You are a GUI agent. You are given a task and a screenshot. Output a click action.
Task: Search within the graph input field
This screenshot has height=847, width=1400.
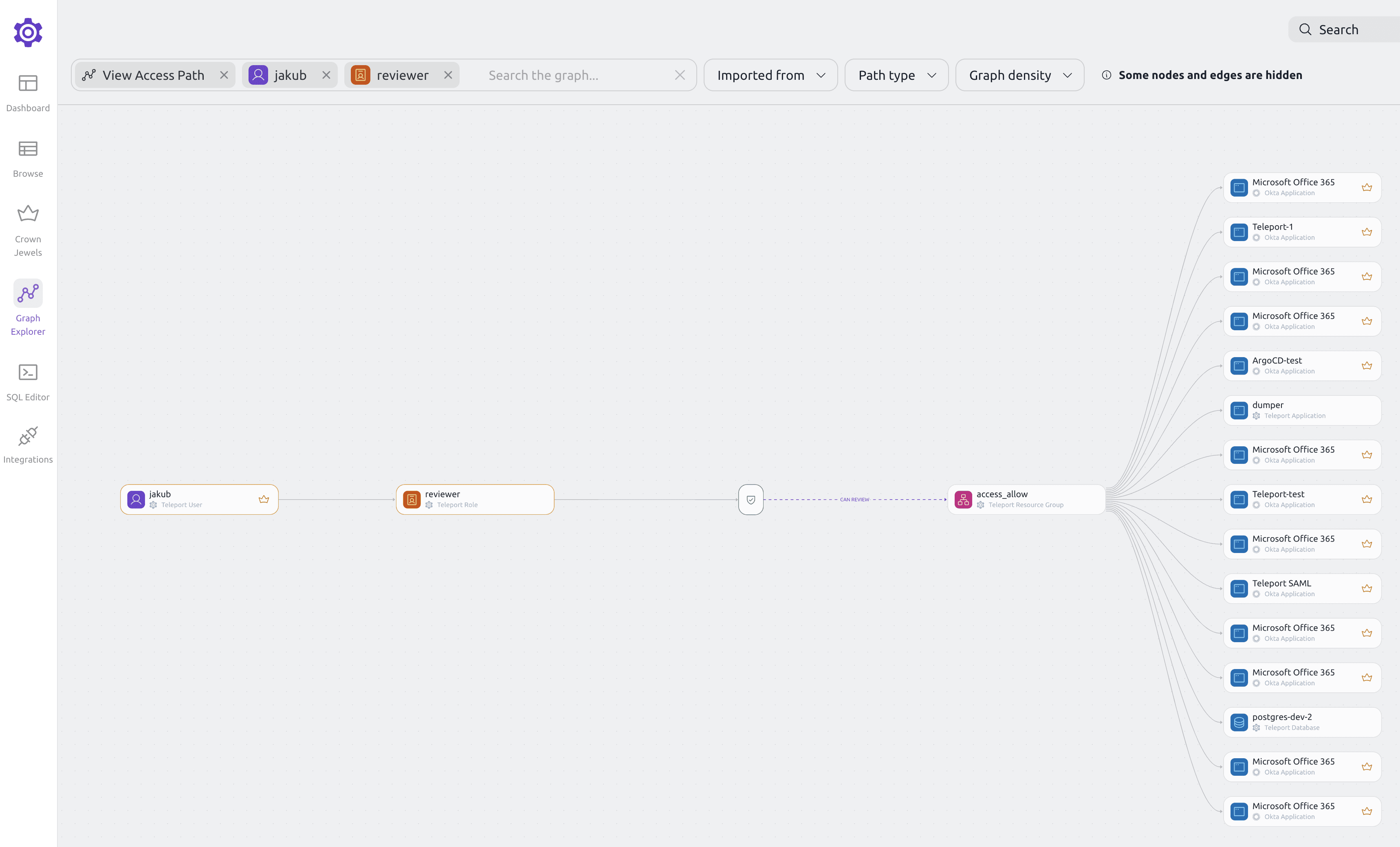(x=578, y=75)
